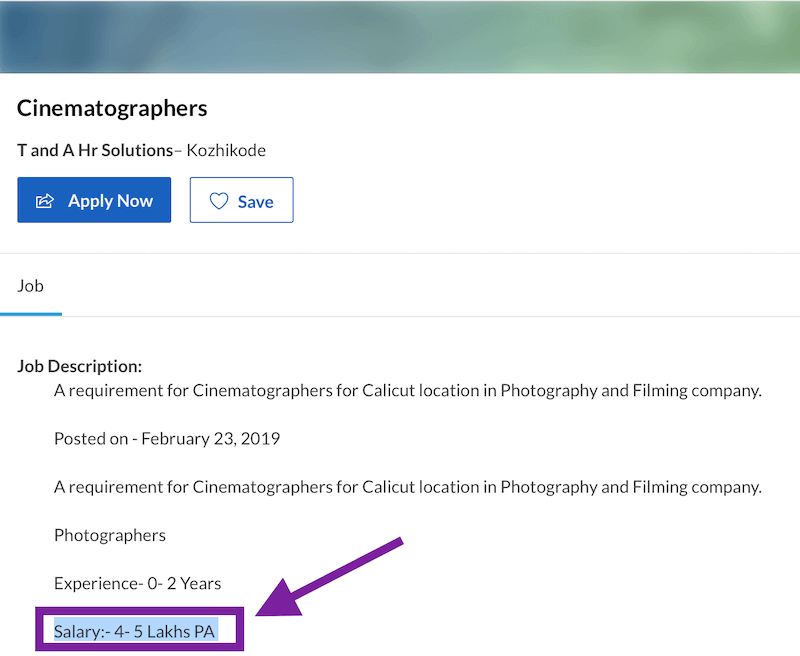The width and height of the screenshot is (800, 656).
Task: Click the Job Description heading
Action: (80, 366)
